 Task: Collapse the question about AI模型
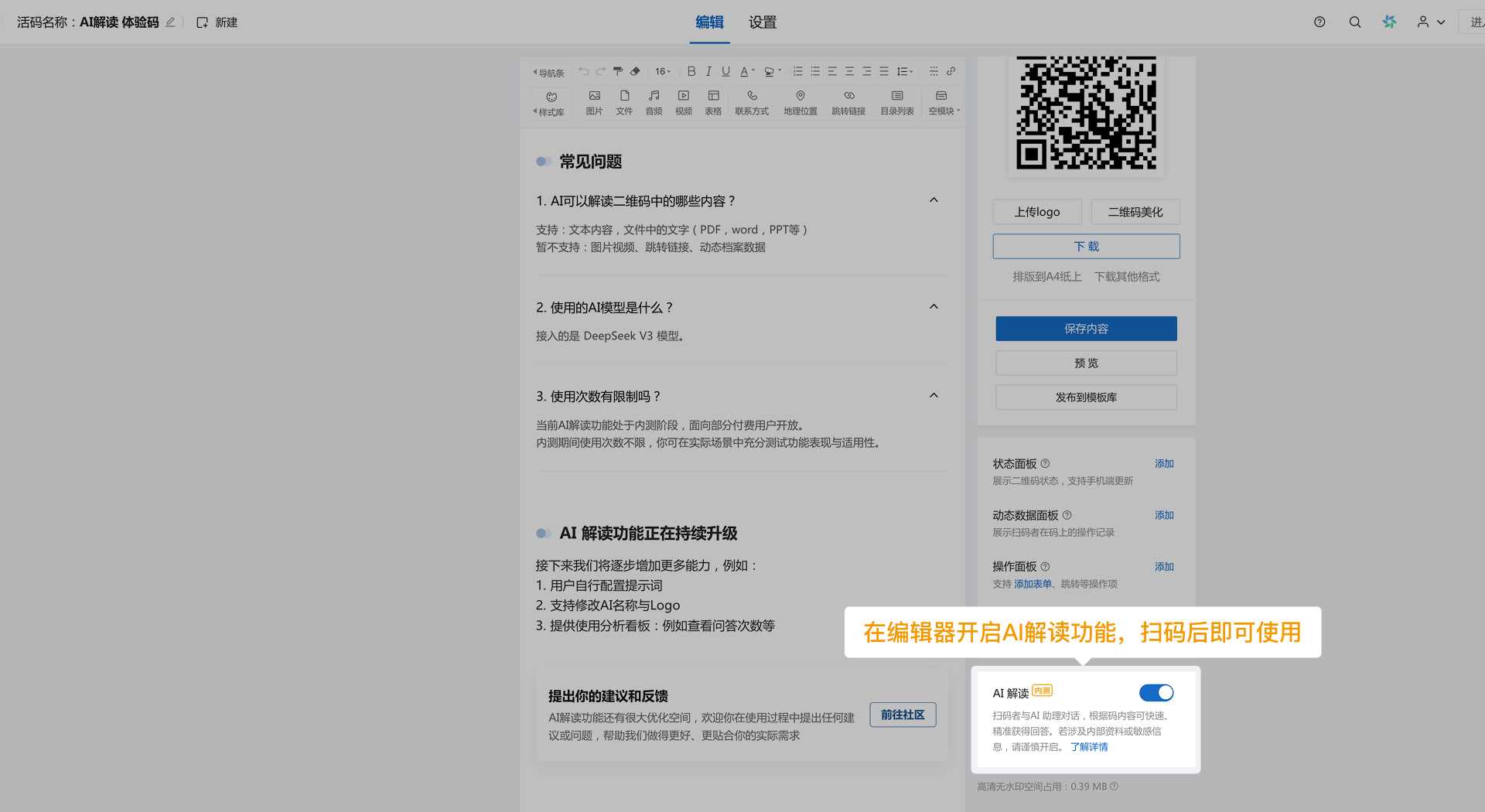point(933,306)
